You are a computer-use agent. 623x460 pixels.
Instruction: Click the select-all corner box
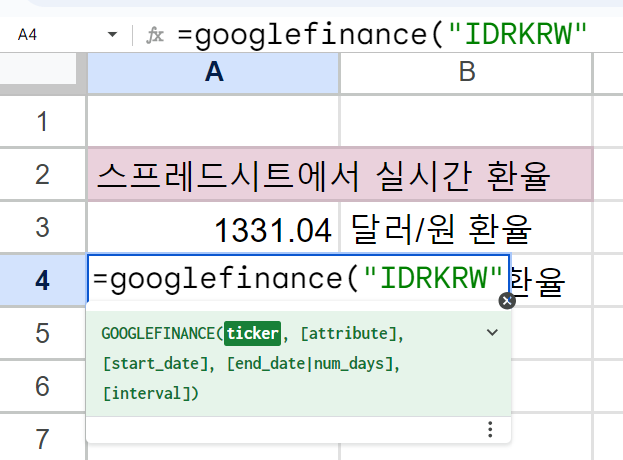point(42,73)
